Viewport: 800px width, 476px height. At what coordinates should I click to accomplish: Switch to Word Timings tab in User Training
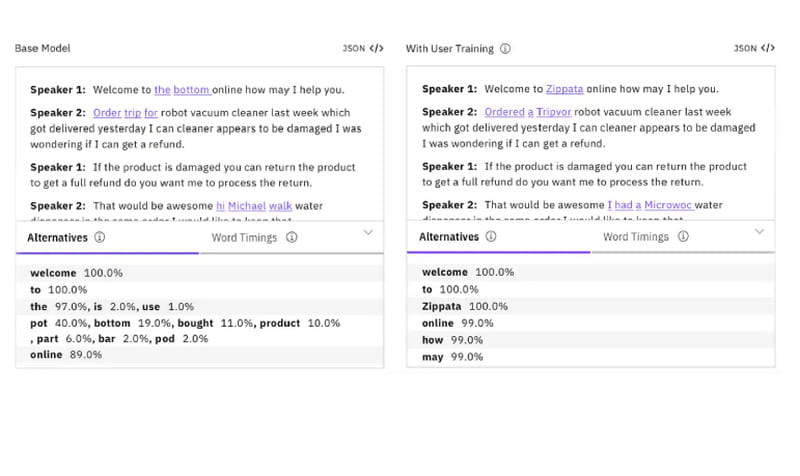point(636,237)
